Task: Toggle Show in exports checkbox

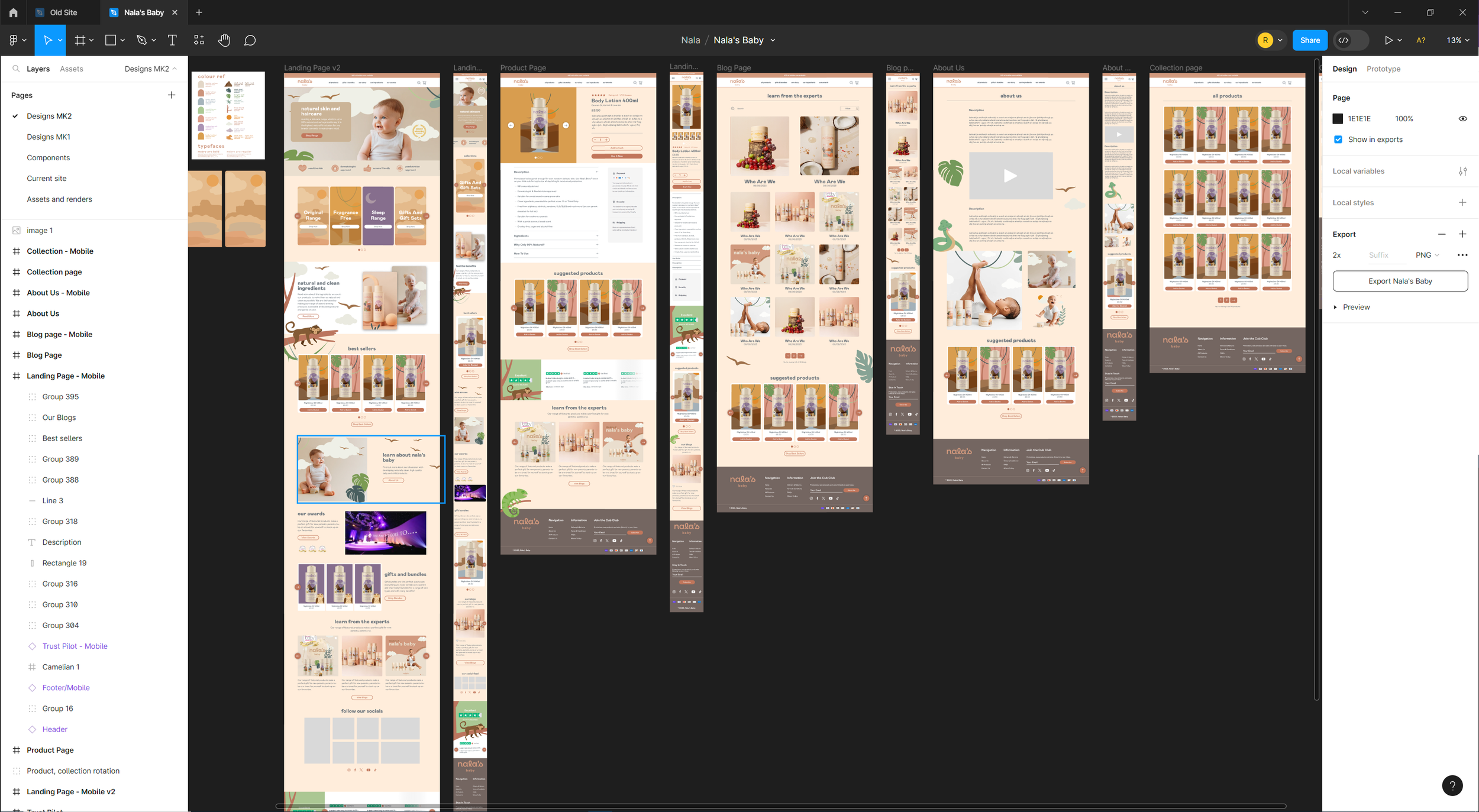Action: click(1338, 140)
